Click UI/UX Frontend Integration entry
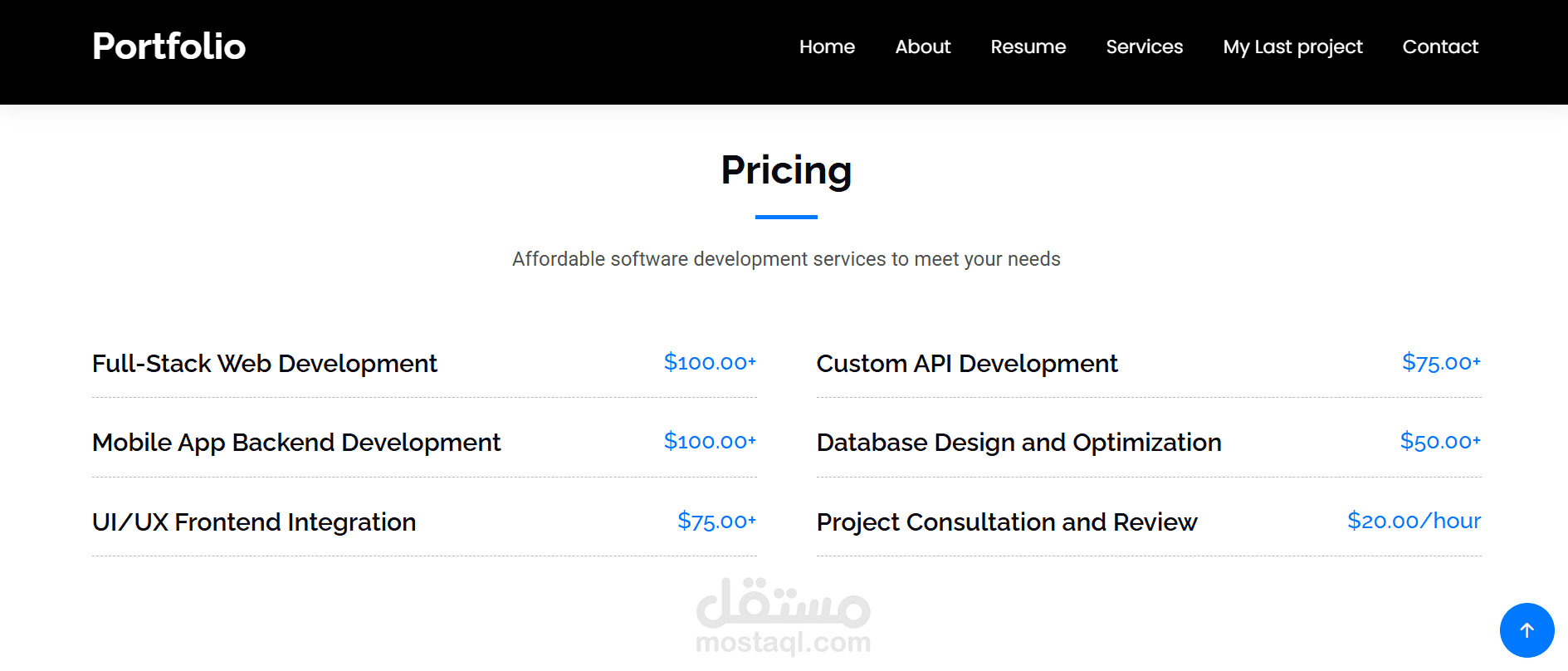 click(254, 522)
